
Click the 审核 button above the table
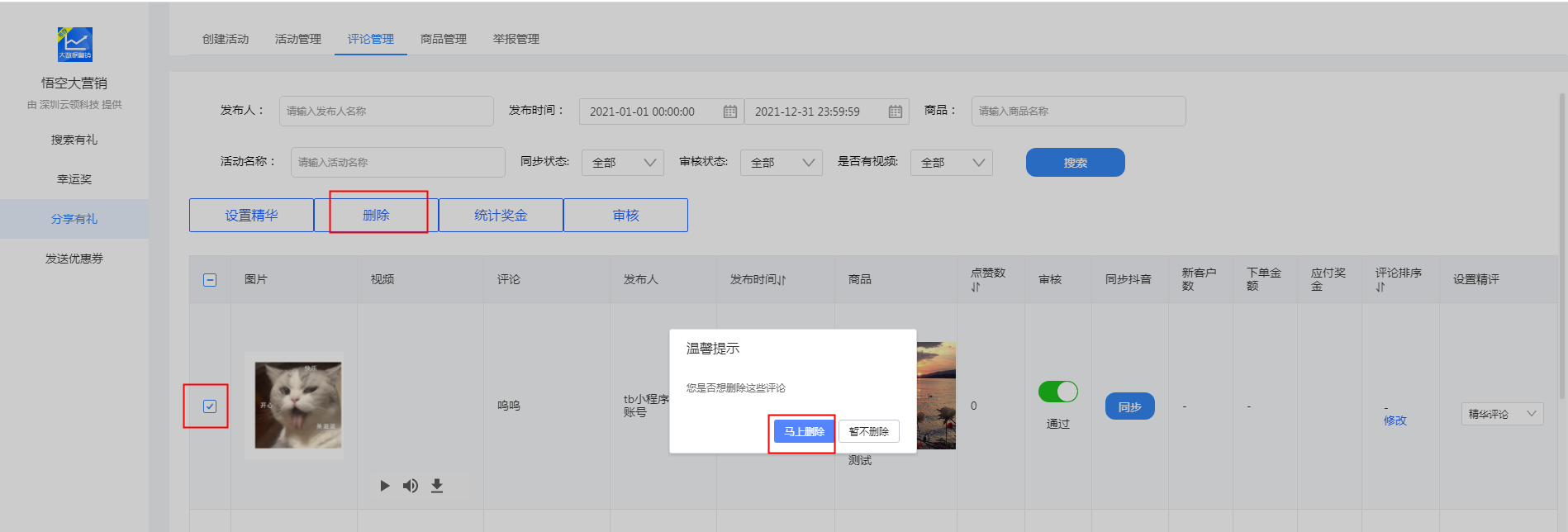pyautogui.click(x=626, y=216)
